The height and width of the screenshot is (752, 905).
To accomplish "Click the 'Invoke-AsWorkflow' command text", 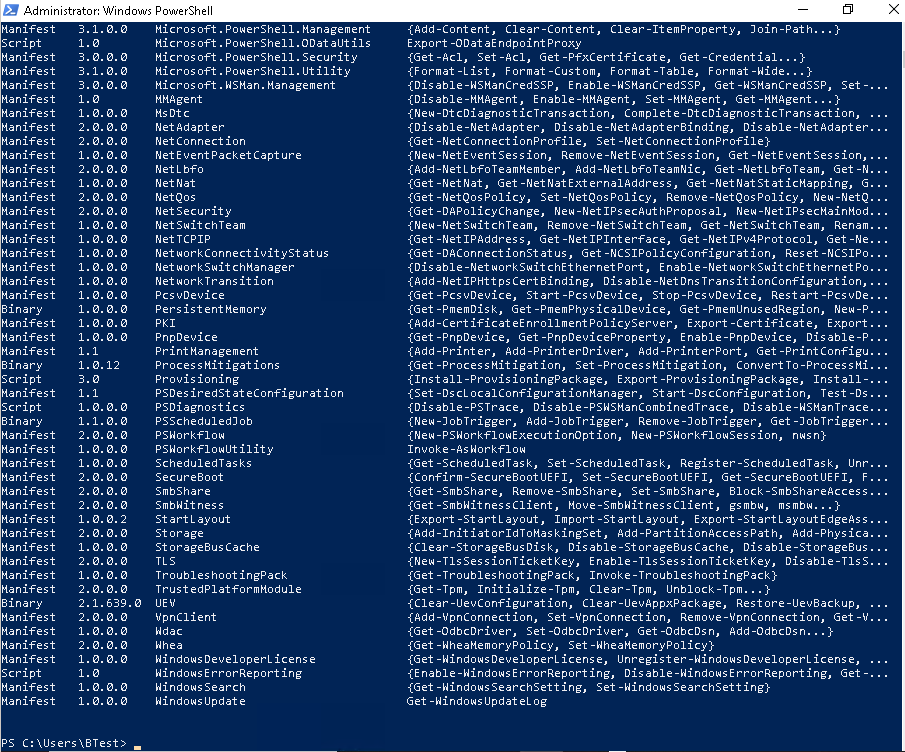I will pos(466,449).
